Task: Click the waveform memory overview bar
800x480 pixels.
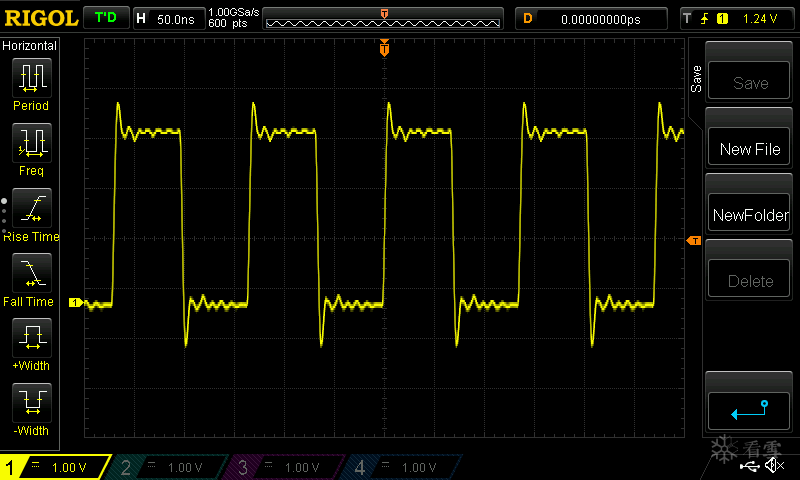Action: (x=383, y=19)
